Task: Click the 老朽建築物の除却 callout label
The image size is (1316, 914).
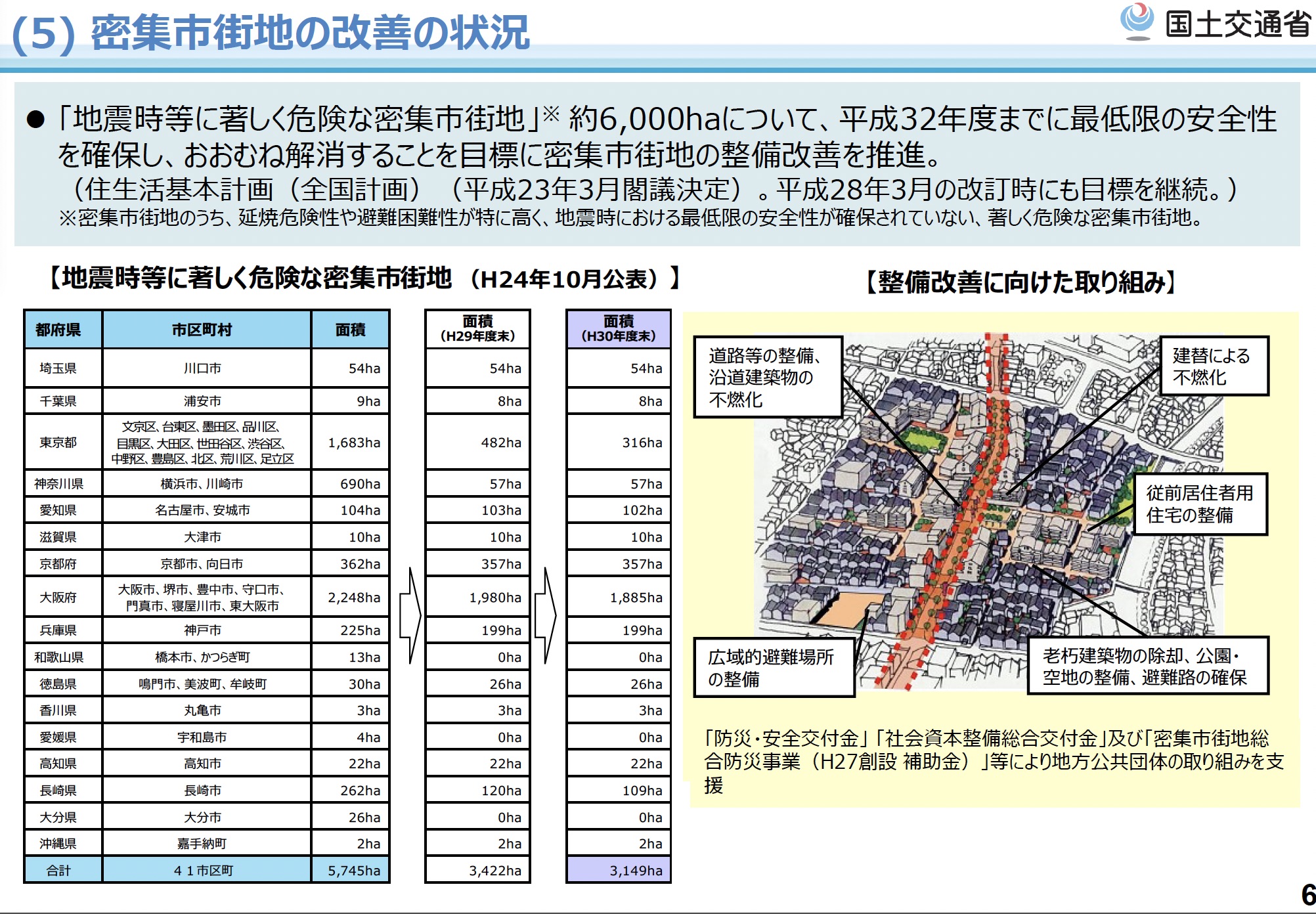Action: (x=1148, y=666)
